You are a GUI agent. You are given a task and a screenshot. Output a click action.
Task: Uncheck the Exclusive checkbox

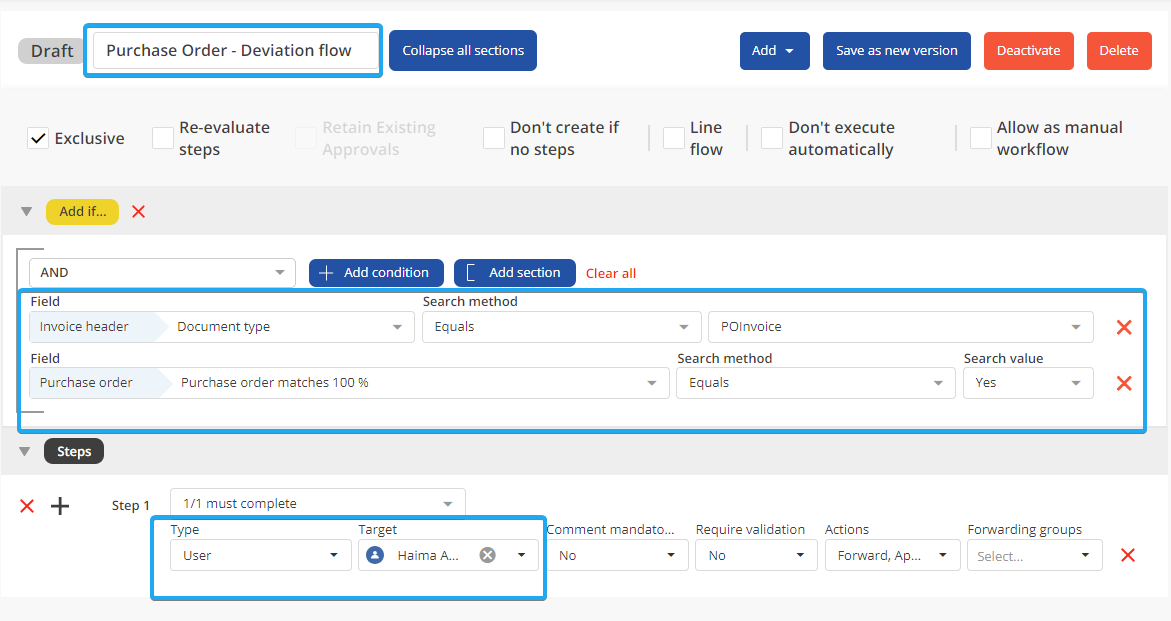point(38,139)
